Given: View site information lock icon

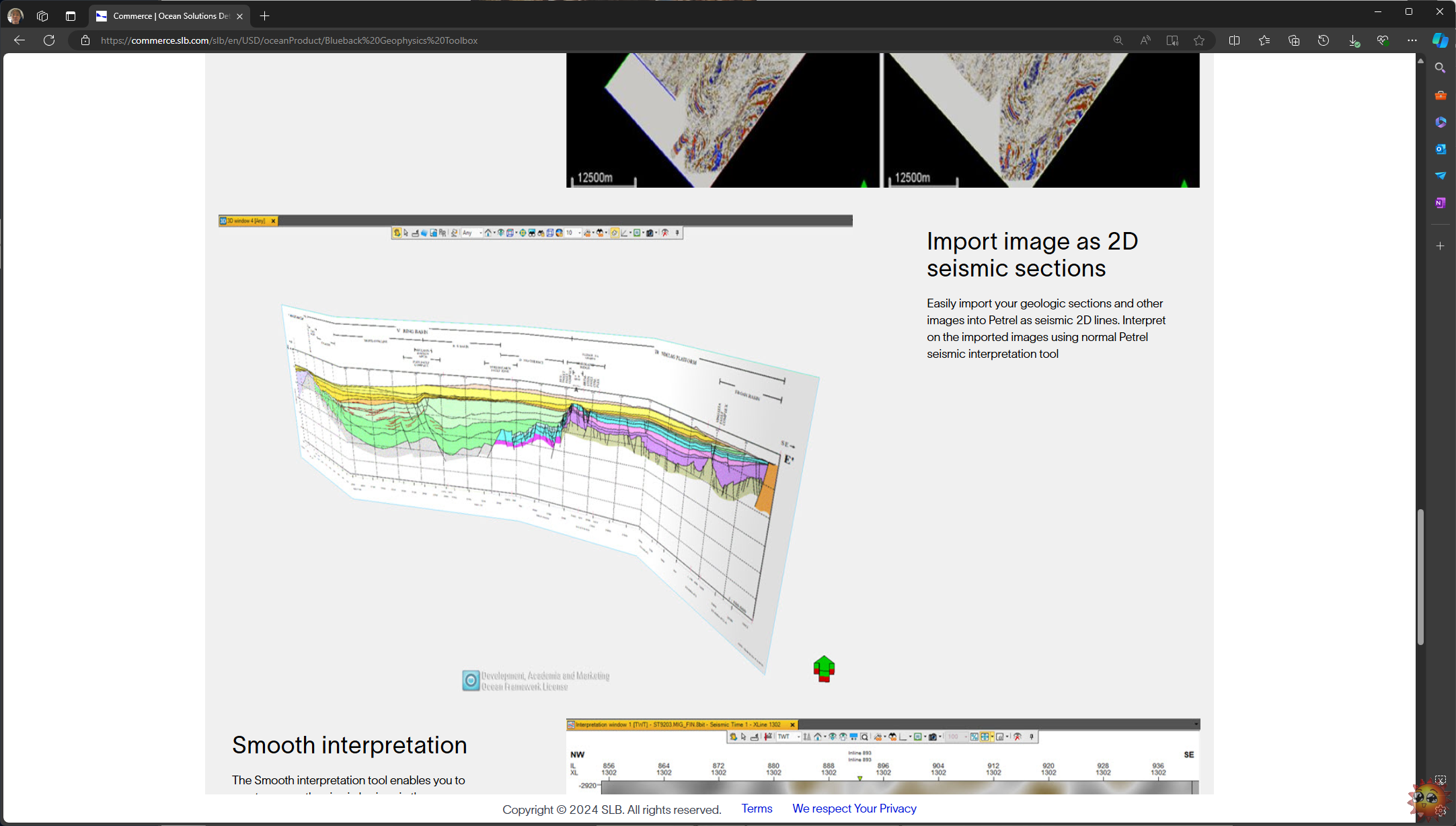Looking at the screenshot, I should (85, 40).
